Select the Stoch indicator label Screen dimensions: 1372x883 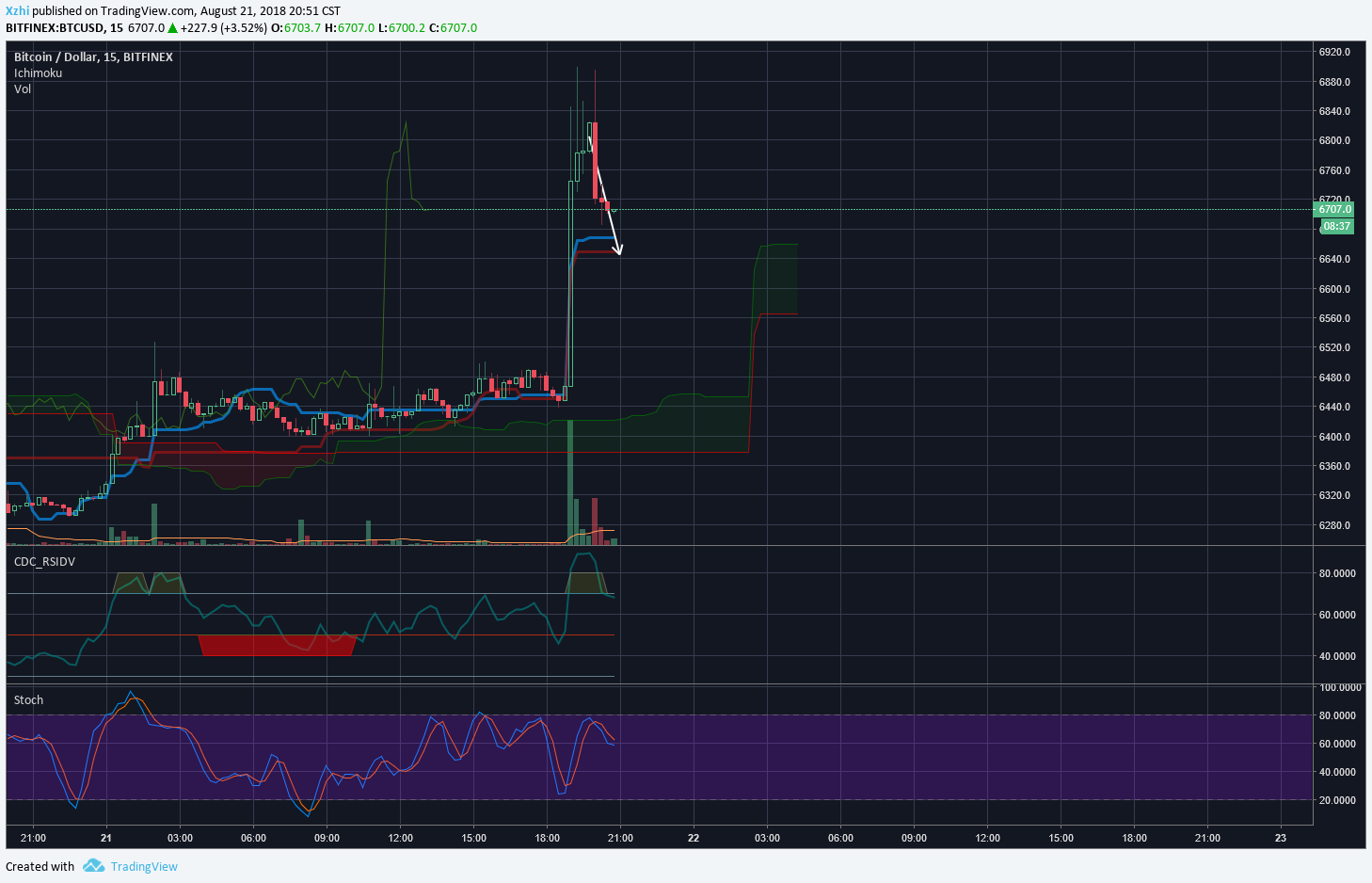point(28,700)
